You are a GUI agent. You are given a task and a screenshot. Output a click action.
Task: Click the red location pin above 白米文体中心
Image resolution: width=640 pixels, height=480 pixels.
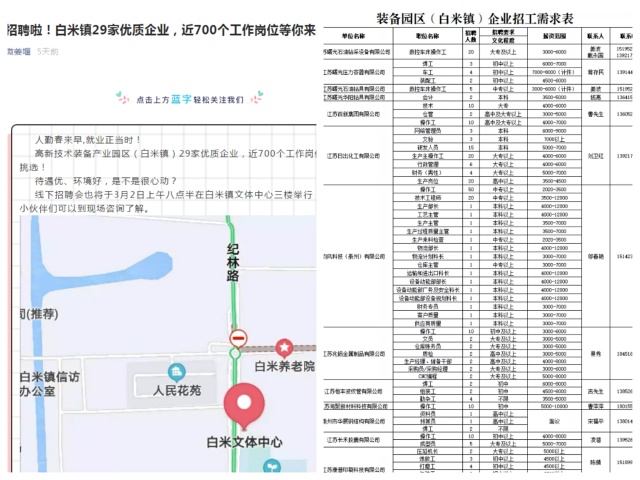point(244,404)
